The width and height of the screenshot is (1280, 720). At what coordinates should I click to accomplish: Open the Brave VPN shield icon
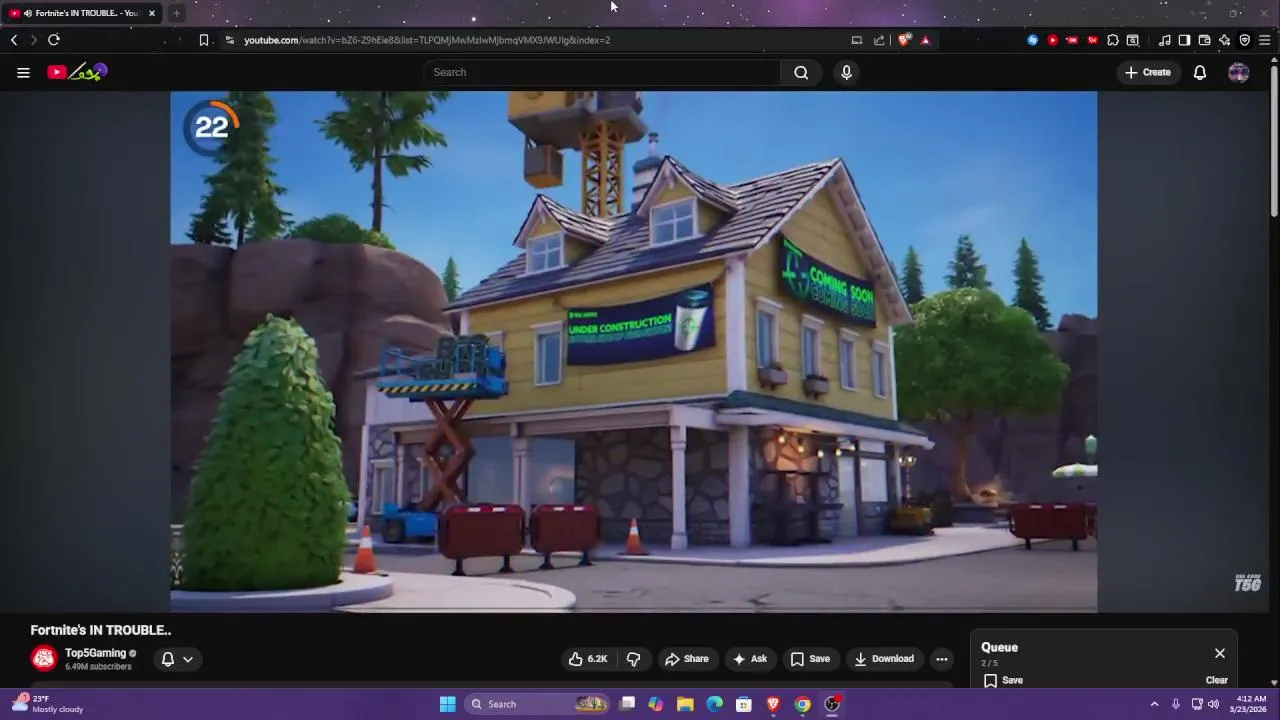point(1245,40)
